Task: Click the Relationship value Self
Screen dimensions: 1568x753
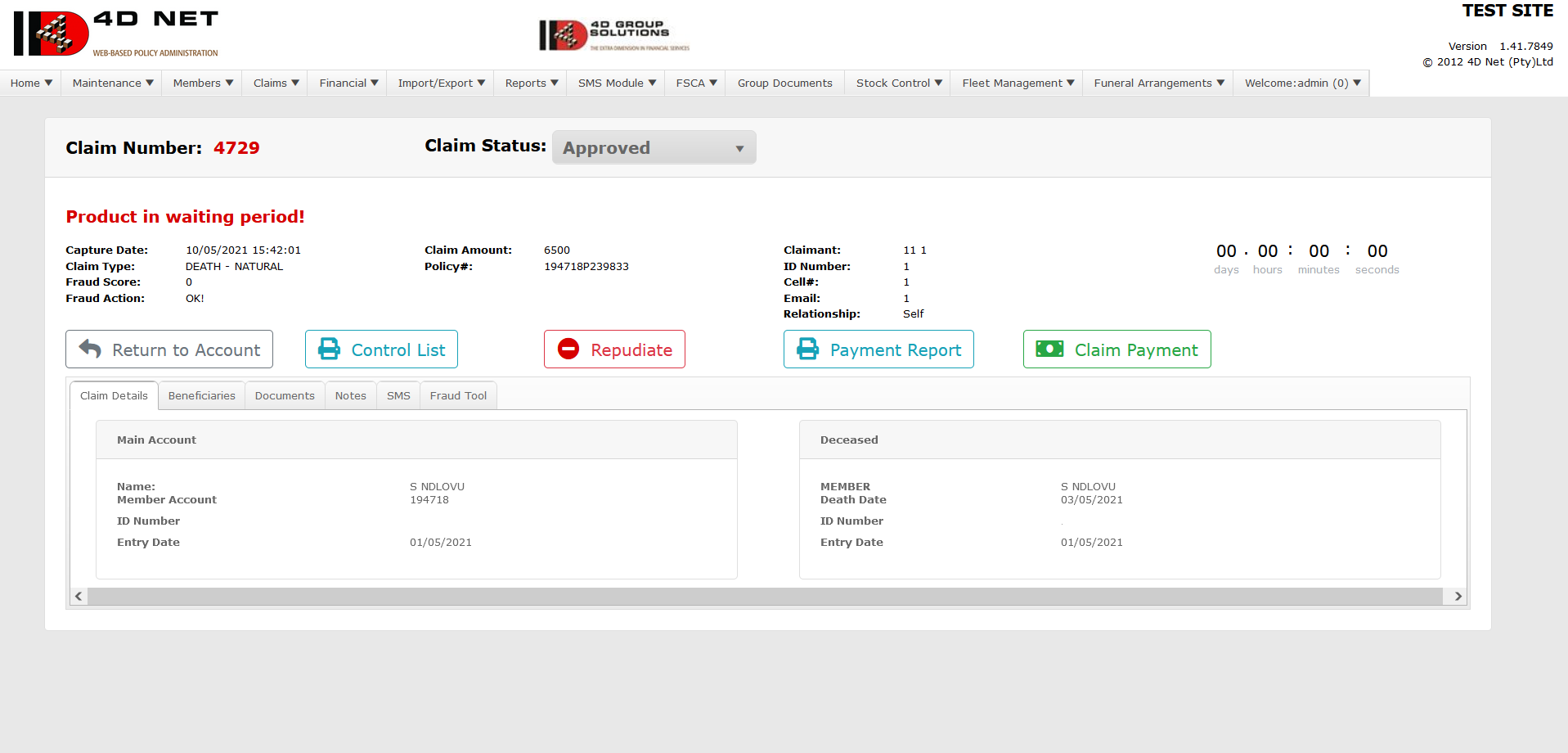Action: [x=914, y=314]
